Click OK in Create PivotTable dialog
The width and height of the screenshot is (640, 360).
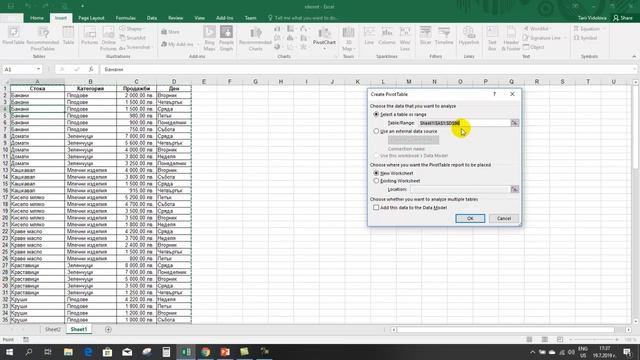470,218
